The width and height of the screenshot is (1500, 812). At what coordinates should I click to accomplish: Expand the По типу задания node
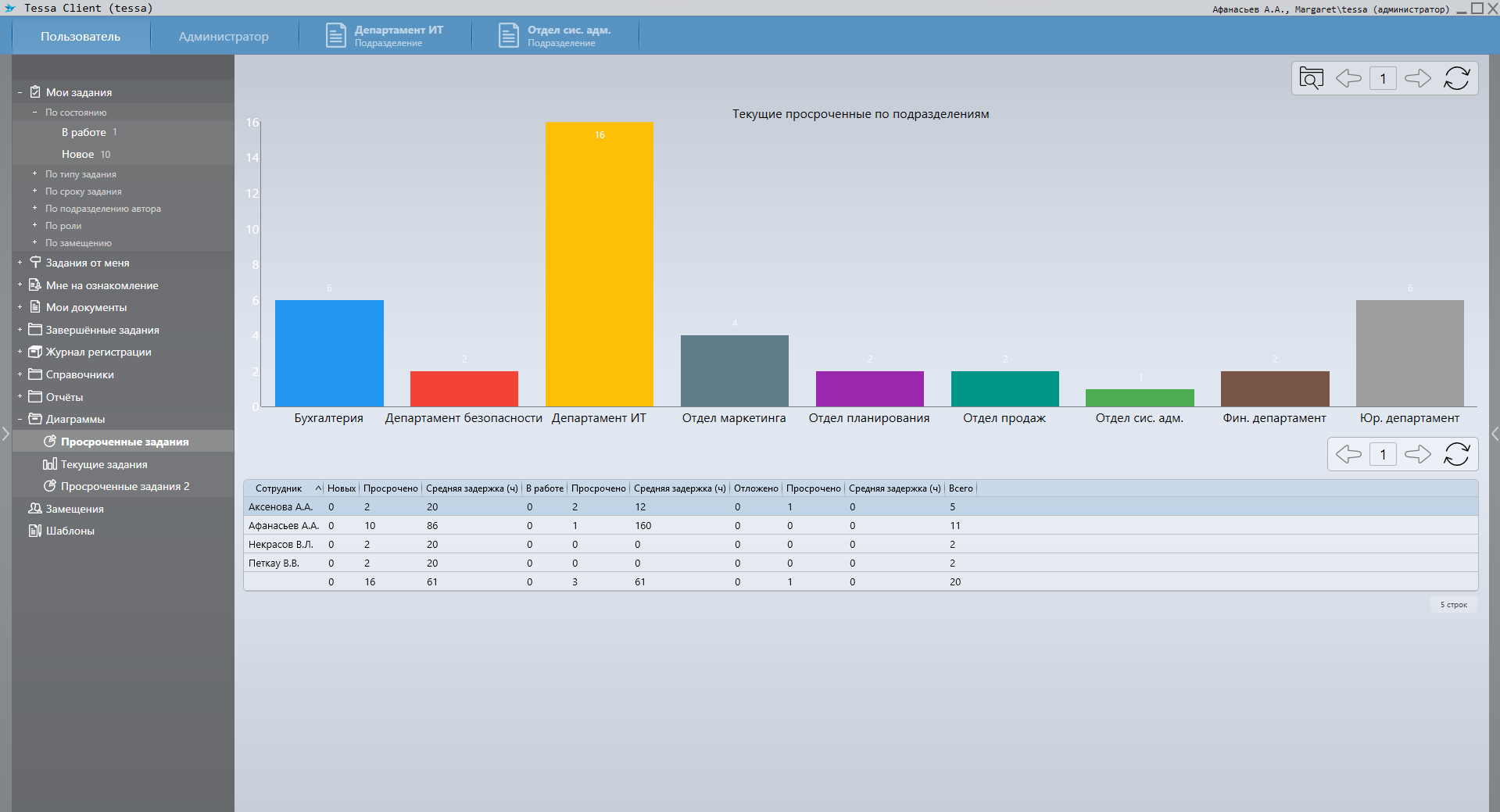point(34,174)
